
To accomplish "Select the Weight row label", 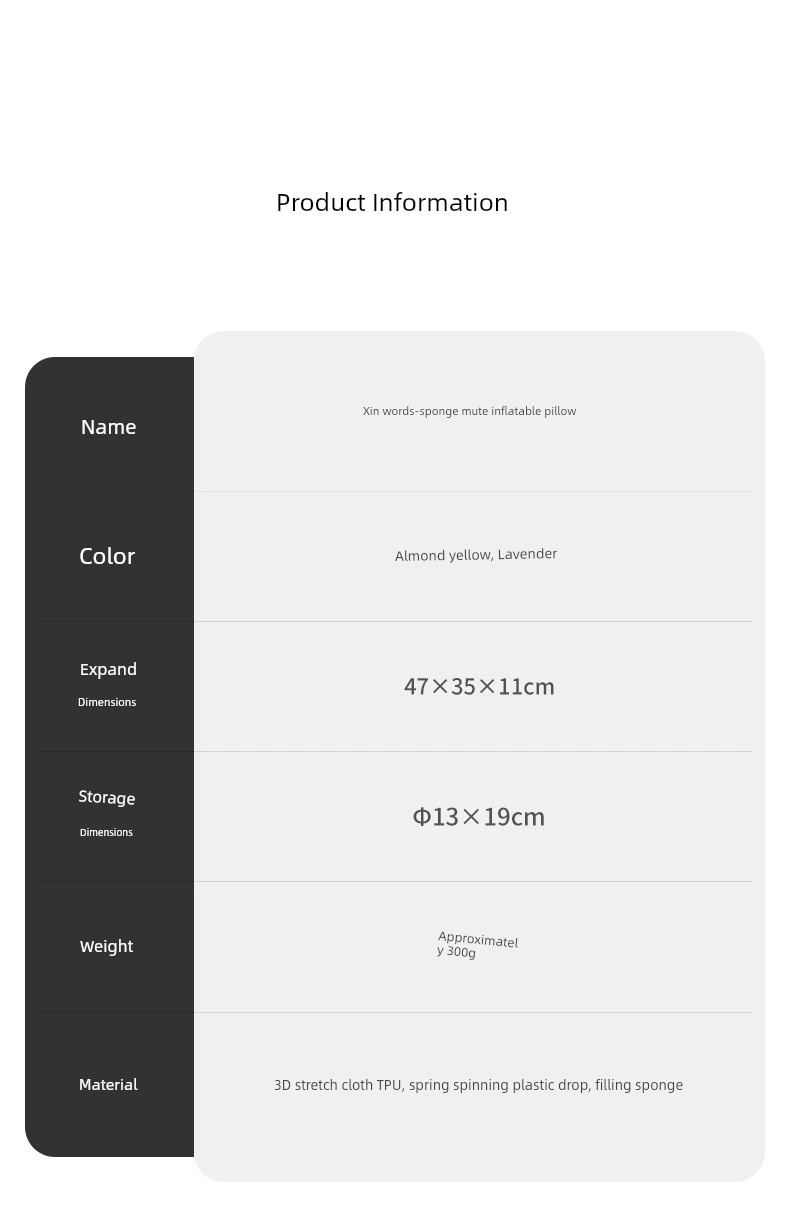I will [x=106, y=946].
